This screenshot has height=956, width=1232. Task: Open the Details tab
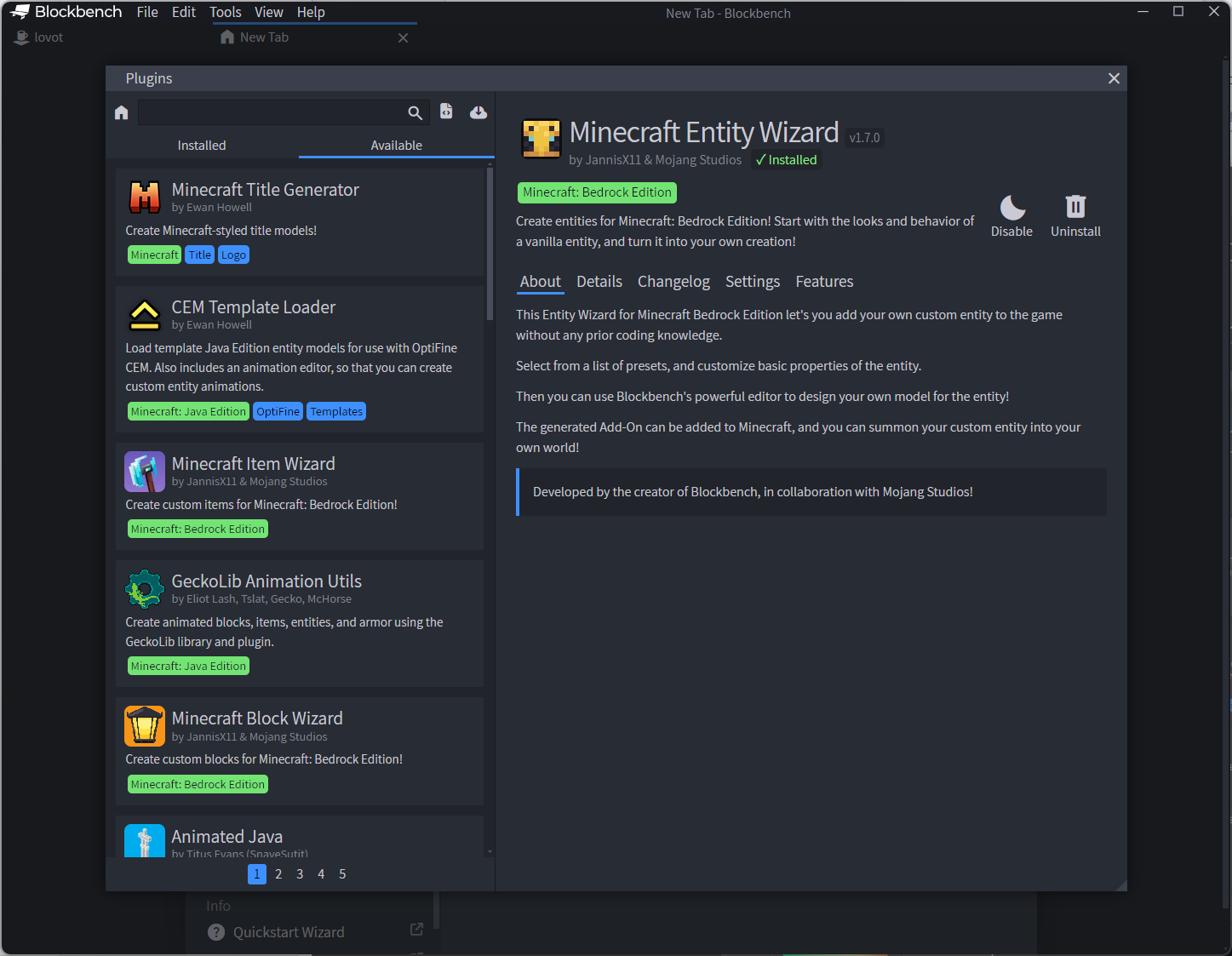599,282
